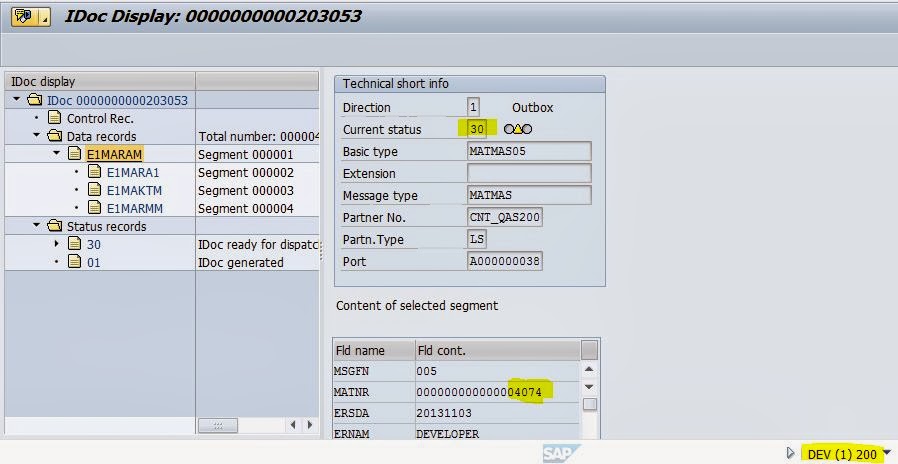Click the IDoc display column header
The image size is (898, 464).
(100, 81)
